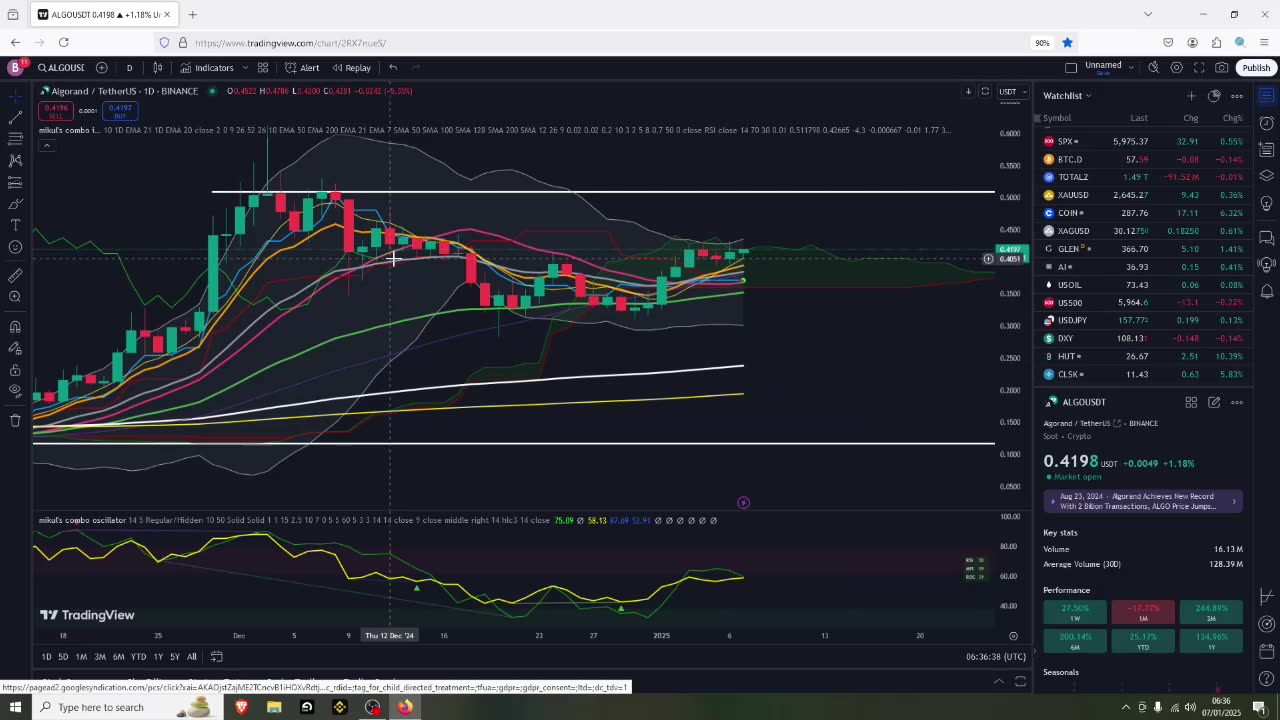Open Brave browser from the taskbar

pos(241,707)
